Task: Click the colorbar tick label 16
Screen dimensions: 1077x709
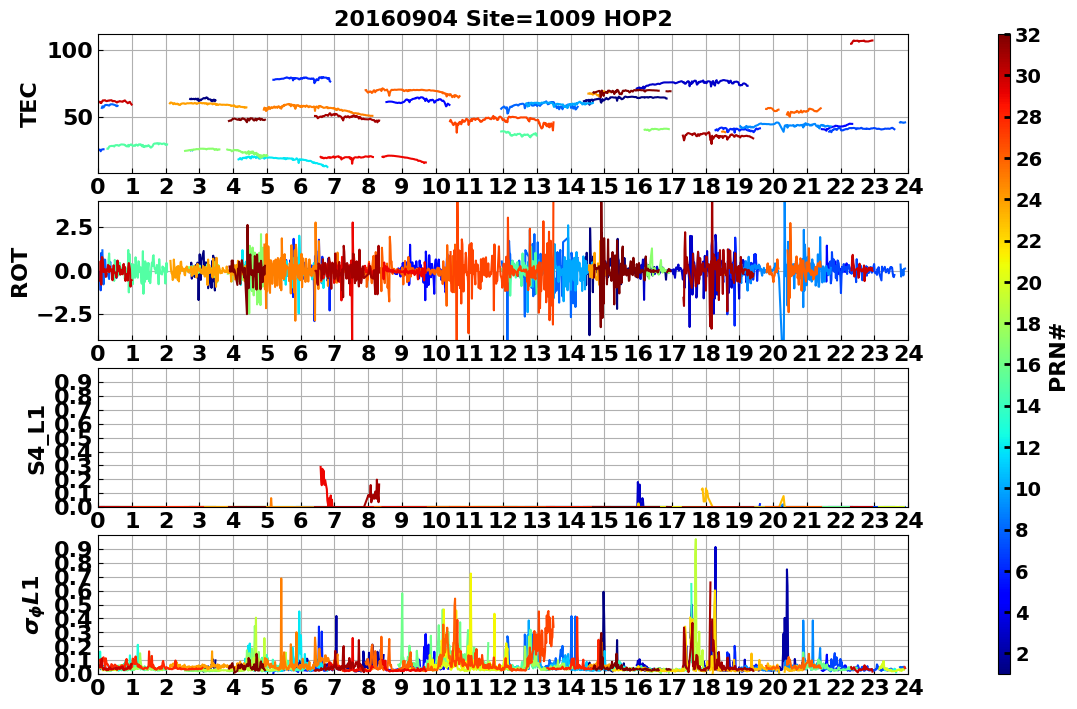Action: click(x=1028, y=365)
